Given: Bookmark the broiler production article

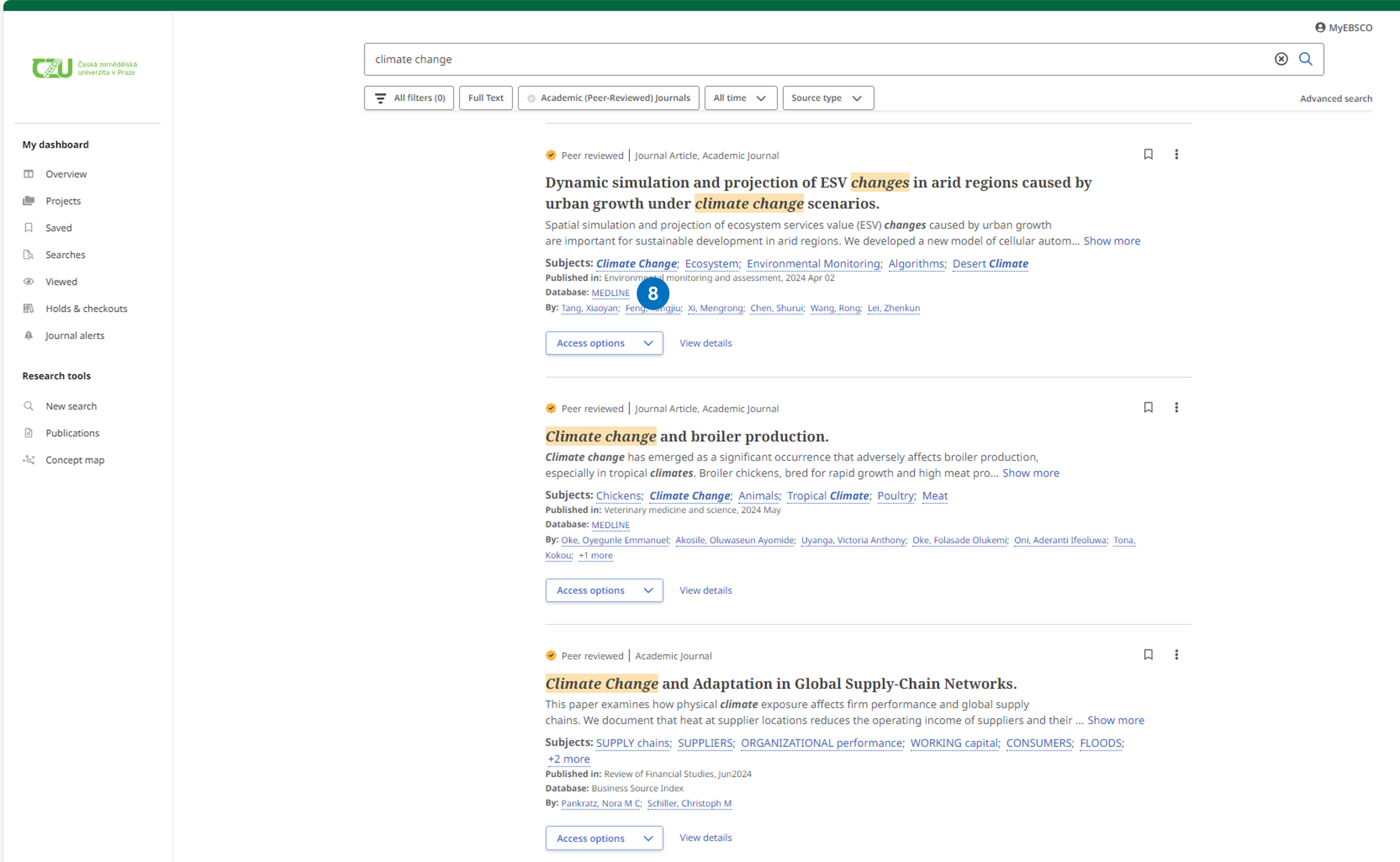Looking at the screenshot, I should tap(1148, 407).
